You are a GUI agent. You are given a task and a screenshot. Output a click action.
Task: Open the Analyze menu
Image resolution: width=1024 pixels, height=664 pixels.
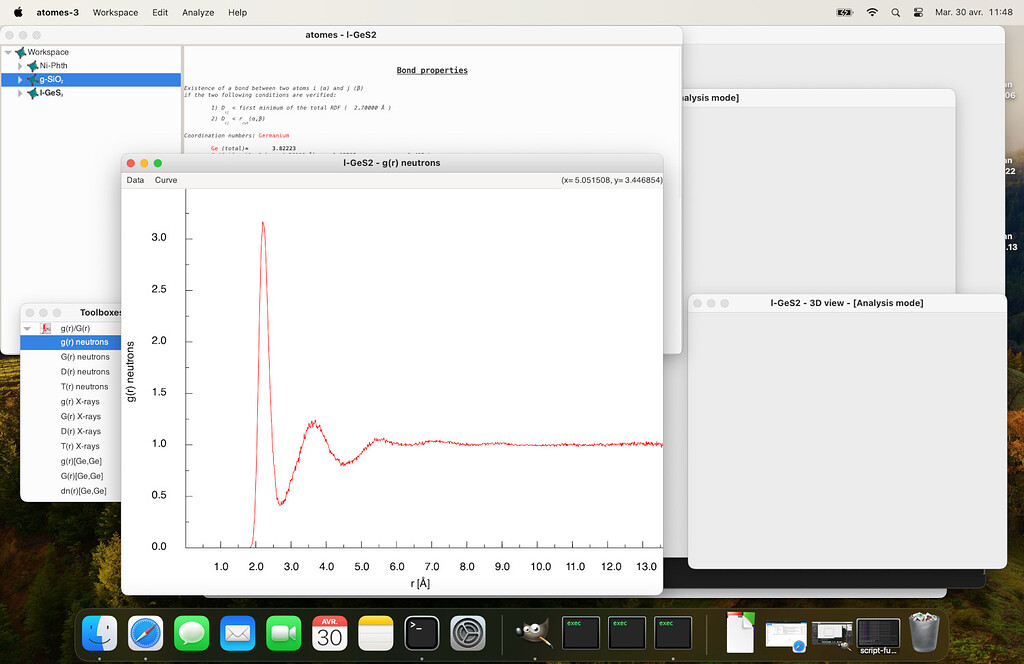198,12
